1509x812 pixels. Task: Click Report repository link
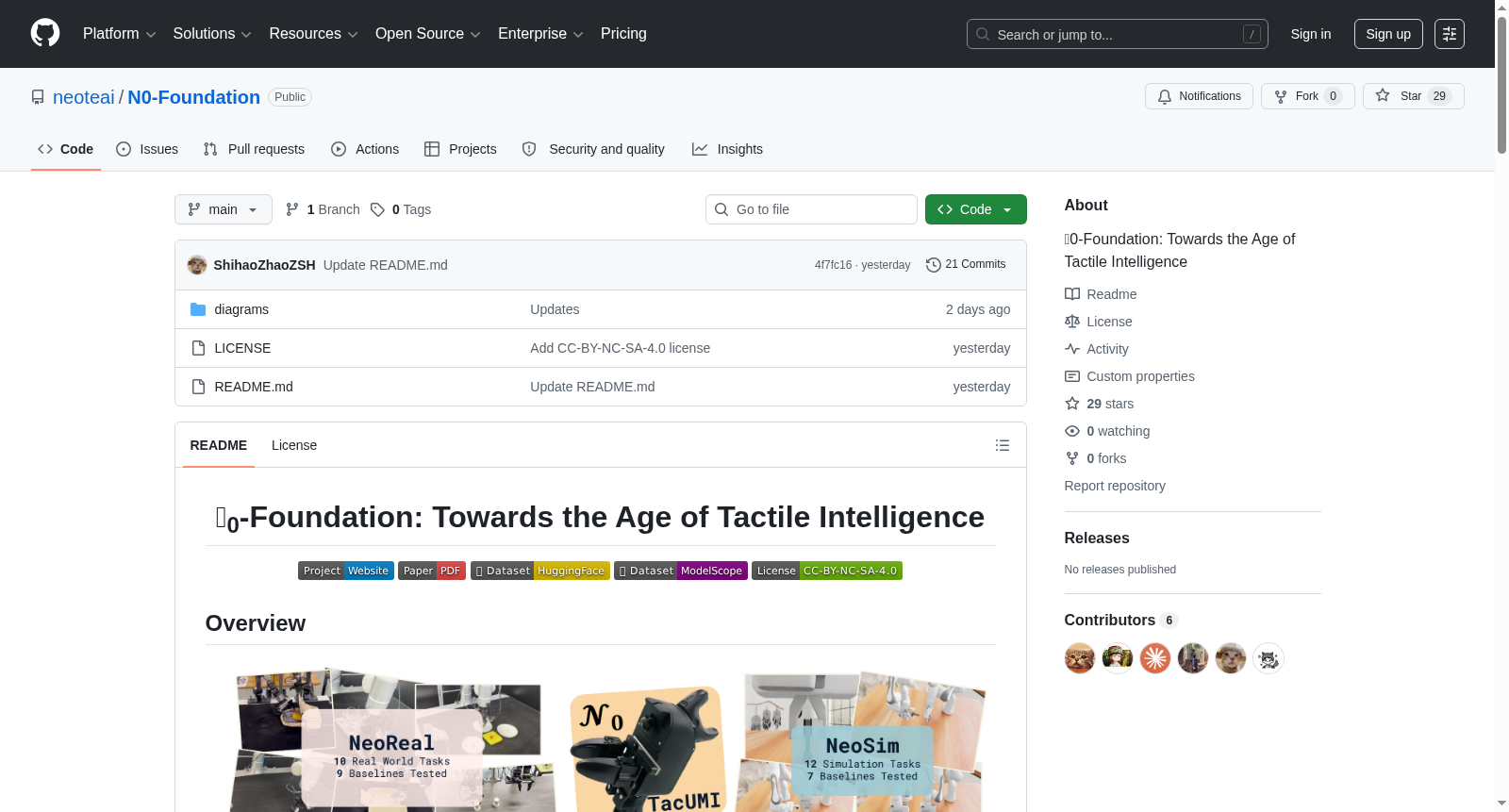coord(1115,486)
